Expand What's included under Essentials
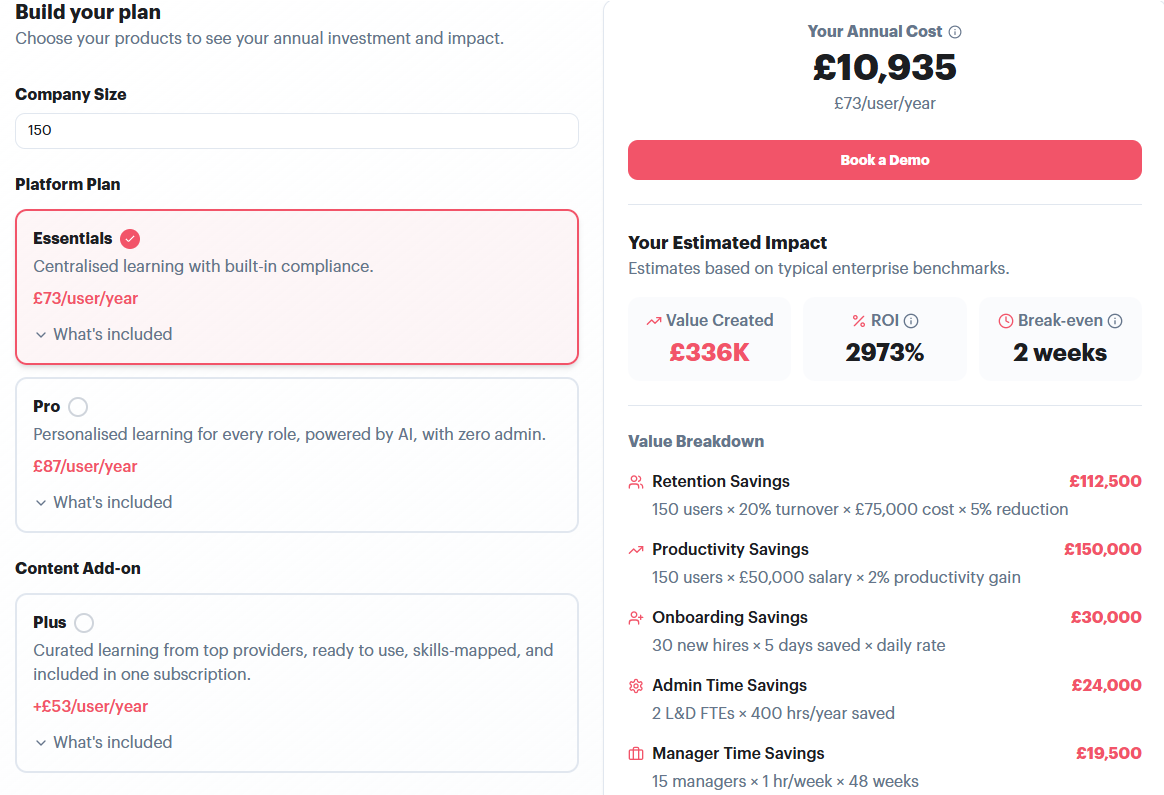 pyautogui.click(x=103, y=335)
